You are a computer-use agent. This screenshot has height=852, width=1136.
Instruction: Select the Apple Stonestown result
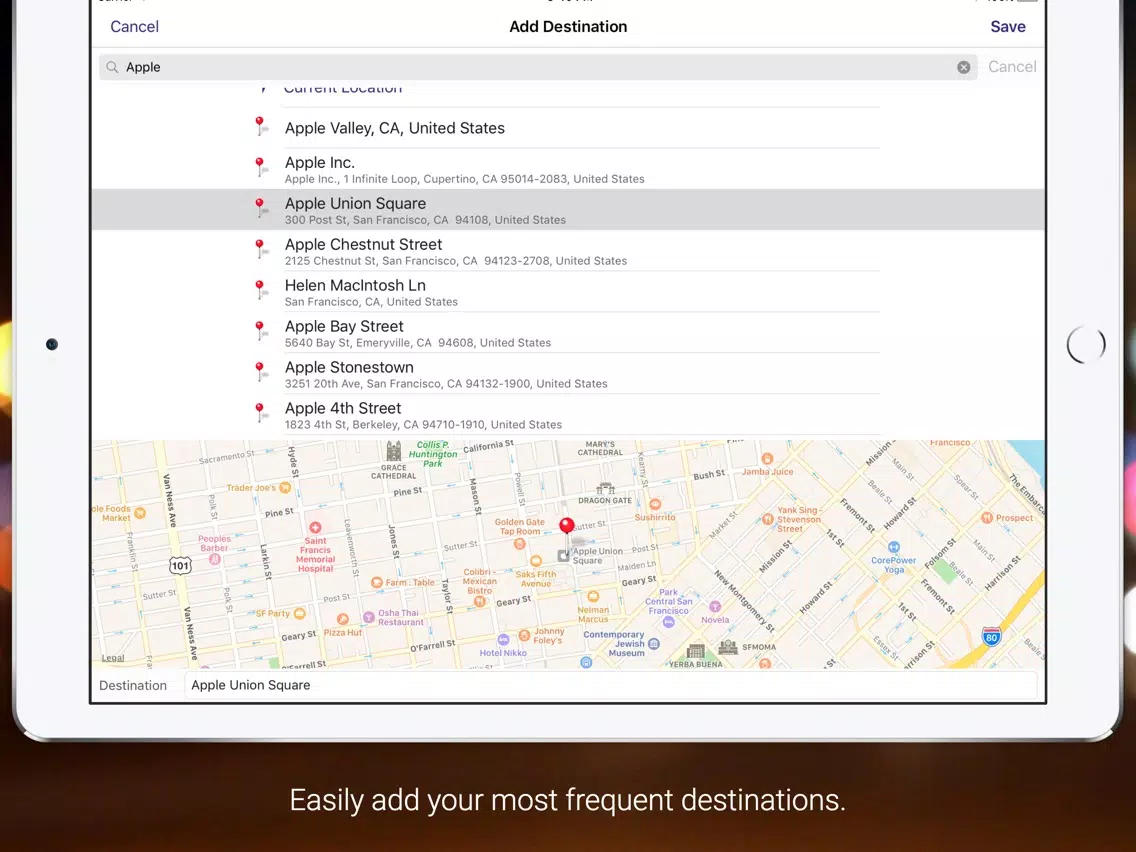[568, 374]
